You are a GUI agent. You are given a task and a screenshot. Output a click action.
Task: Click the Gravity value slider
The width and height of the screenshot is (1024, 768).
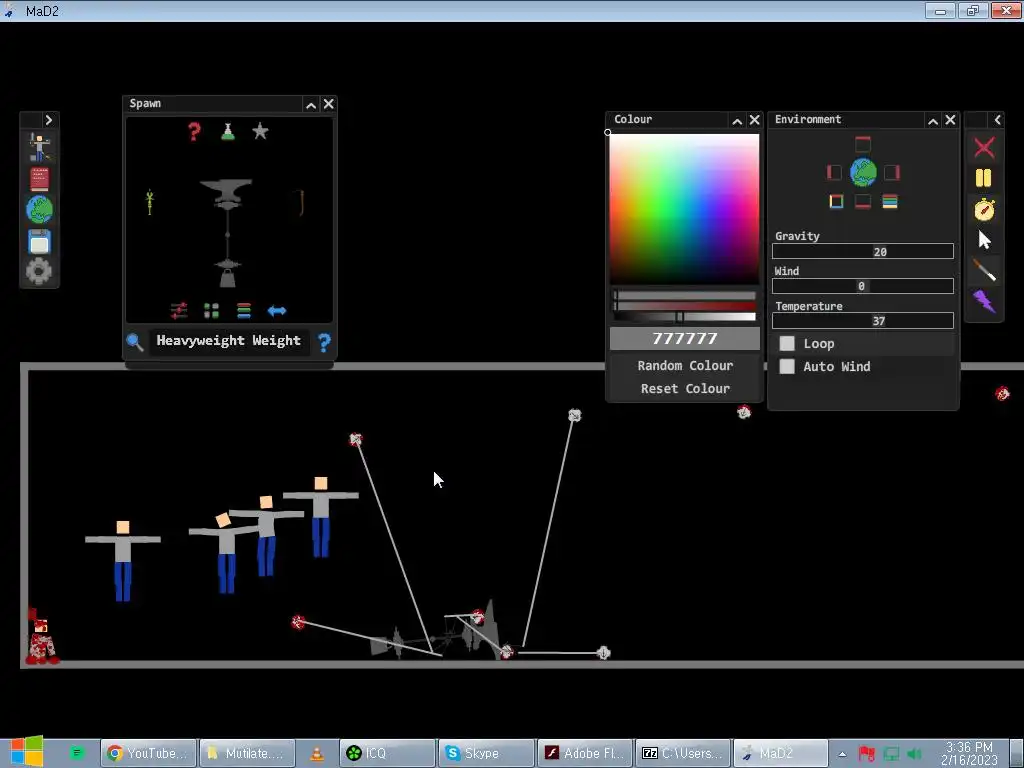pyautogui.click(x=863, y=251)
